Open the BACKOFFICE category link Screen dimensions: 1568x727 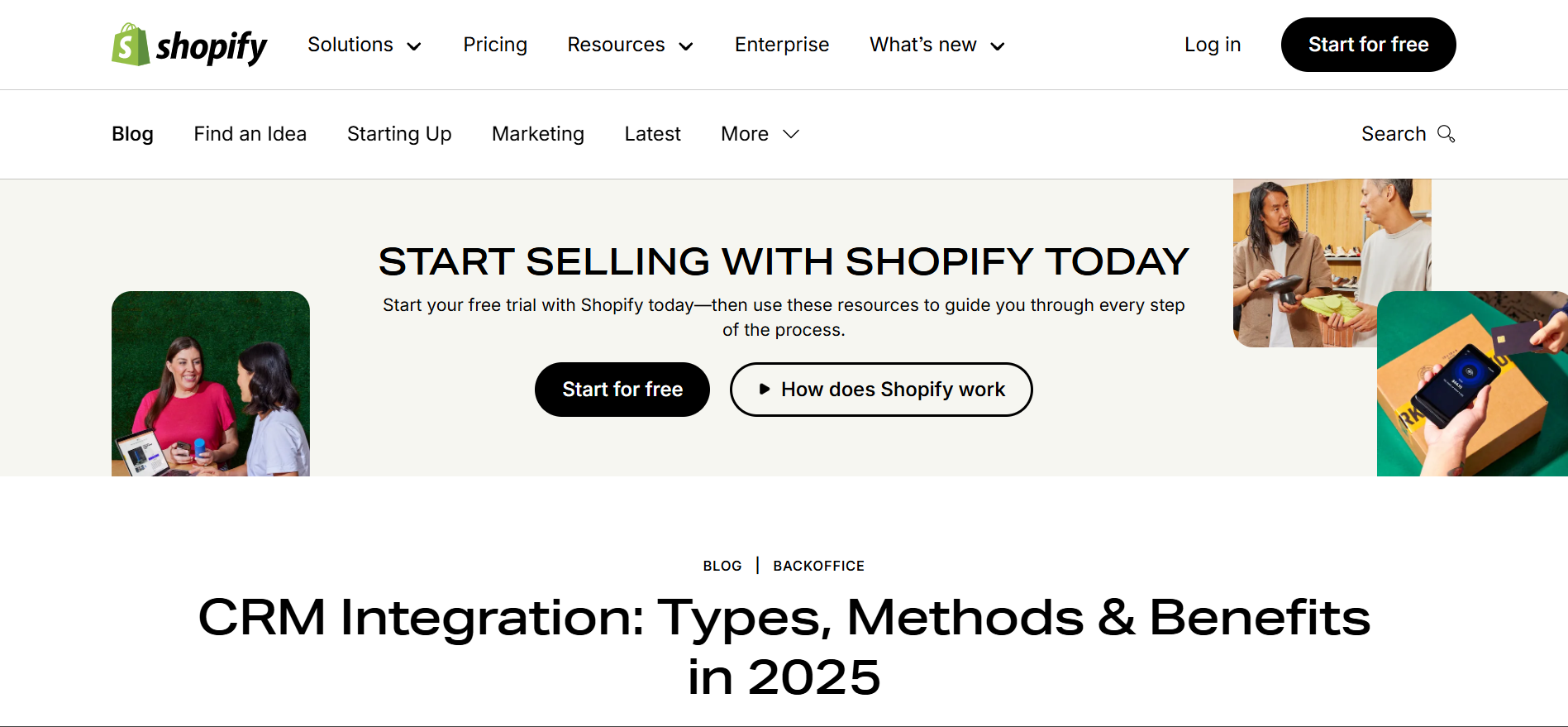point(818,566)
